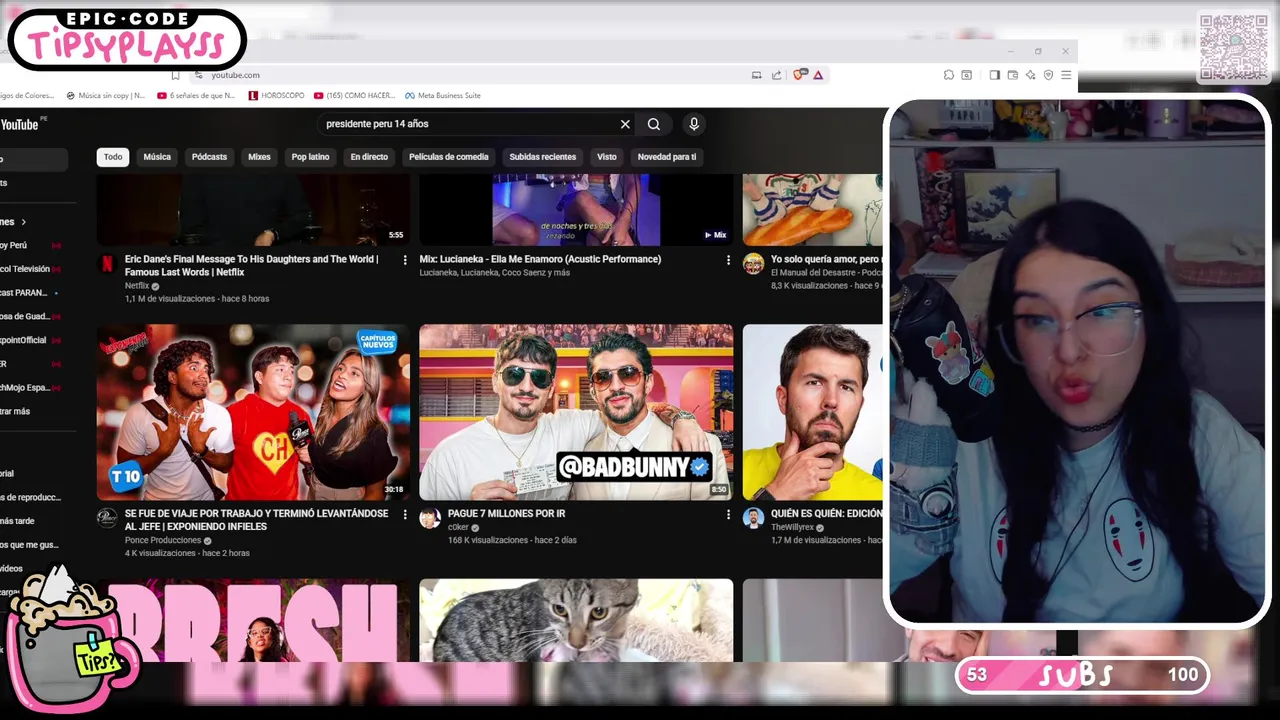The width and height of the screenshot is (1280, 720).
Task: Open c0ker channel avatar
Action: 430,518
